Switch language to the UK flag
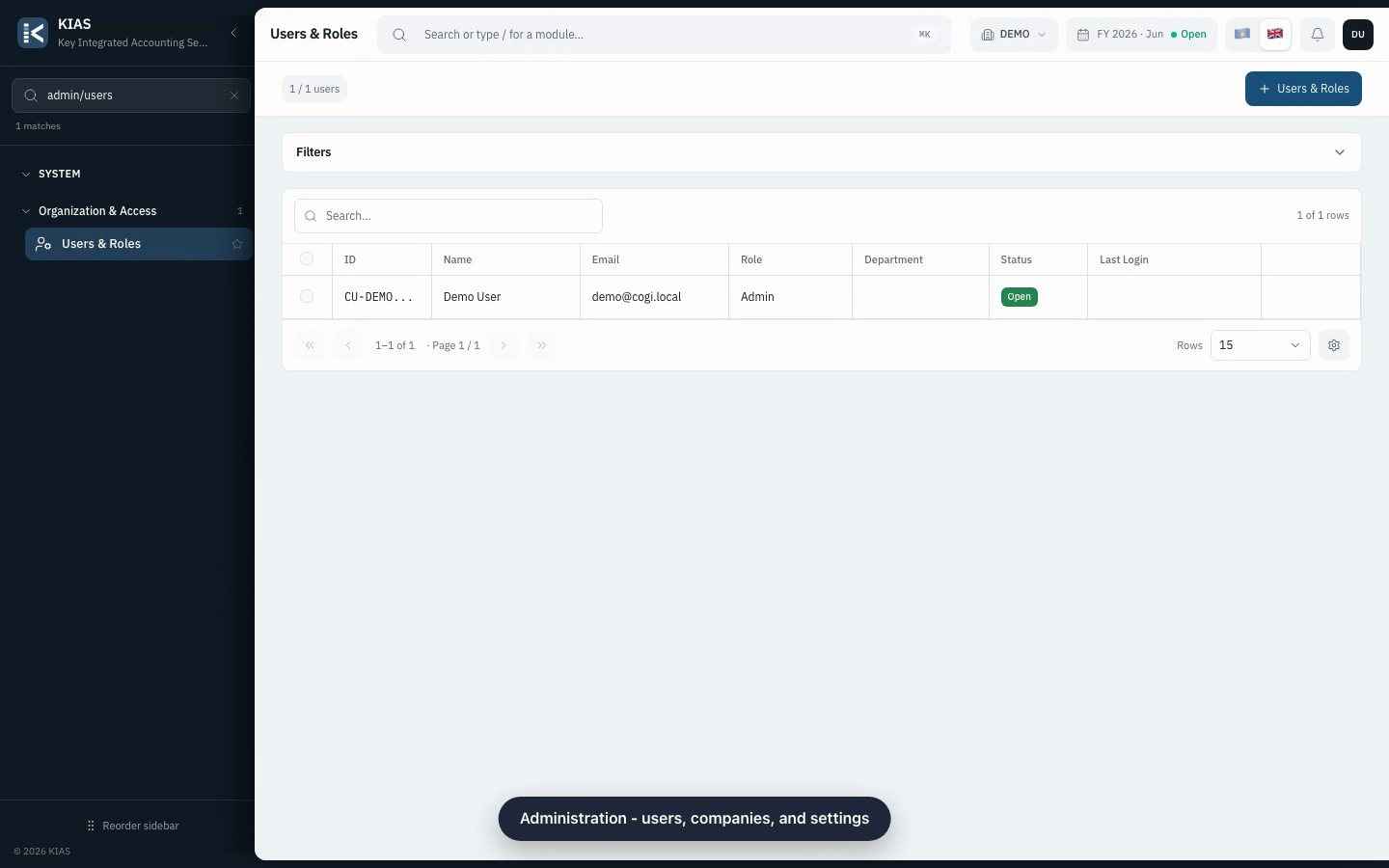This screenshot has height=868, width=1389. [x=1275, y=34]
